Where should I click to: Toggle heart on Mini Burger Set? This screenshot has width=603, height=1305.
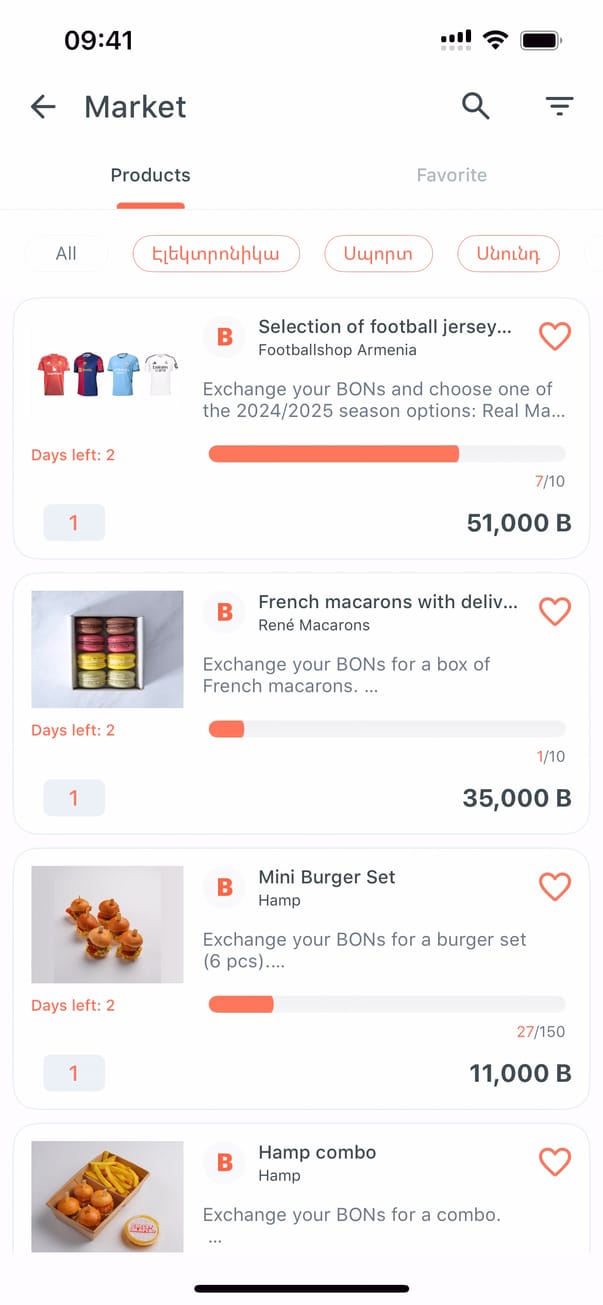tap(554, 886)
